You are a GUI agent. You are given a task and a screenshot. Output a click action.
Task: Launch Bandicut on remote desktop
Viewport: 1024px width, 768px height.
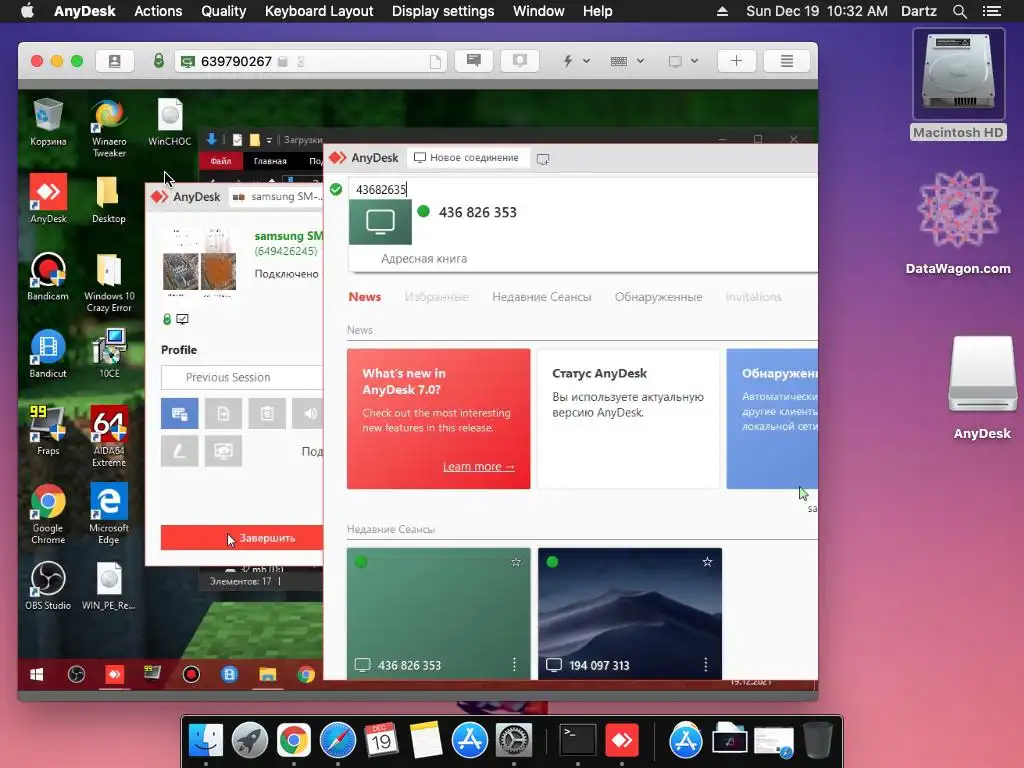(x=48, y=353)
